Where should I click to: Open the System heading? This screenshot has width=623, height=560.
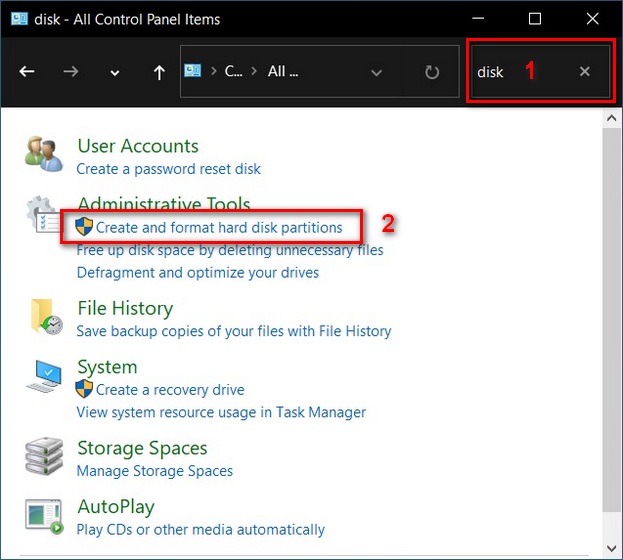tap(107, 367)
